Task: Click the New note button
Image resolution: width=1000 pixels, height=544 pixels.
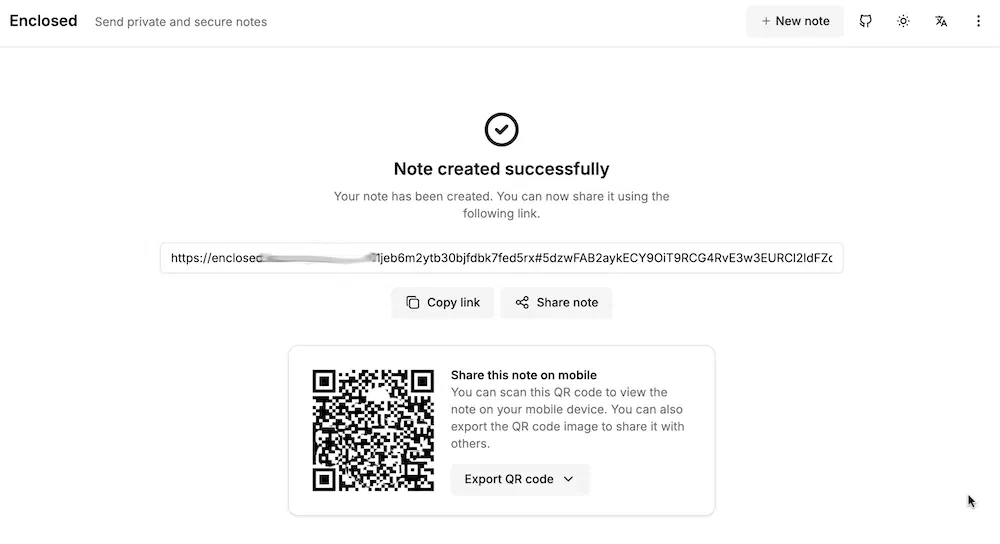Action: 795,21
